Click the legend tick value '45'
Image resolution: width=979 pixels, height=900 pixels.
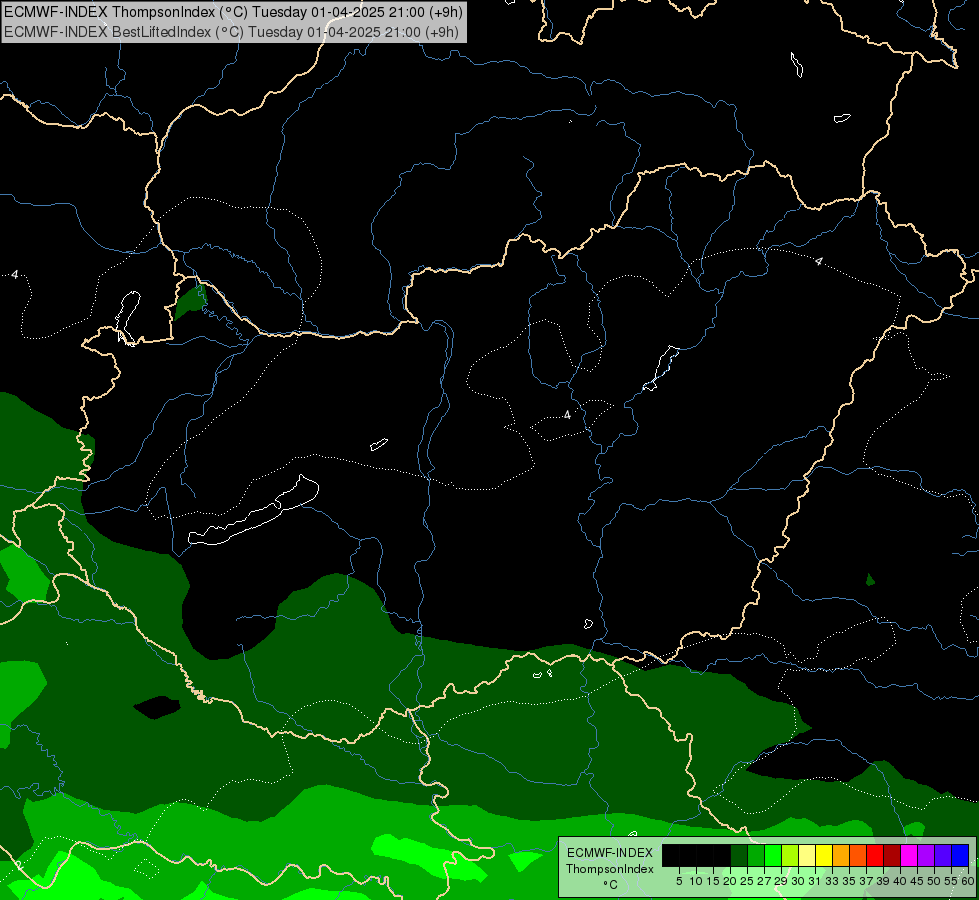coord(917,881)
